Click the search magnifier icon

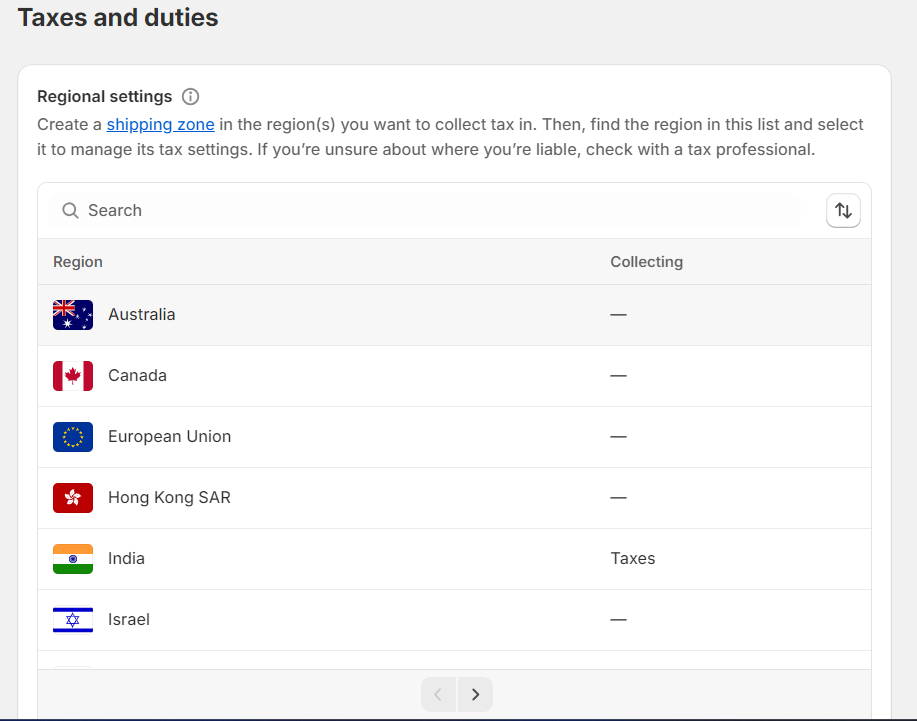tap(70, 211)
